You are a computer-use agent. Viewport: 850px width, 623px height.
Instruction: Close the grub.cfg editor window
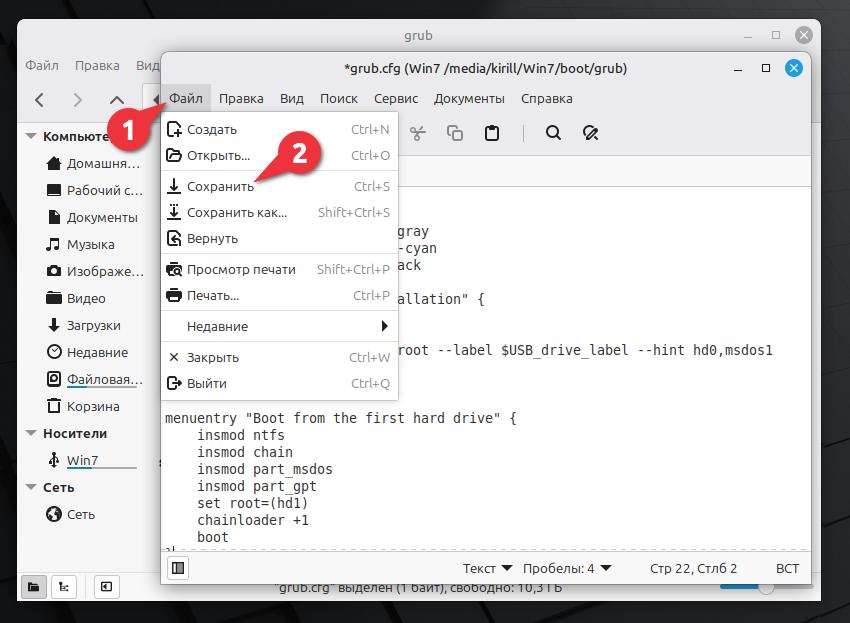794,68
